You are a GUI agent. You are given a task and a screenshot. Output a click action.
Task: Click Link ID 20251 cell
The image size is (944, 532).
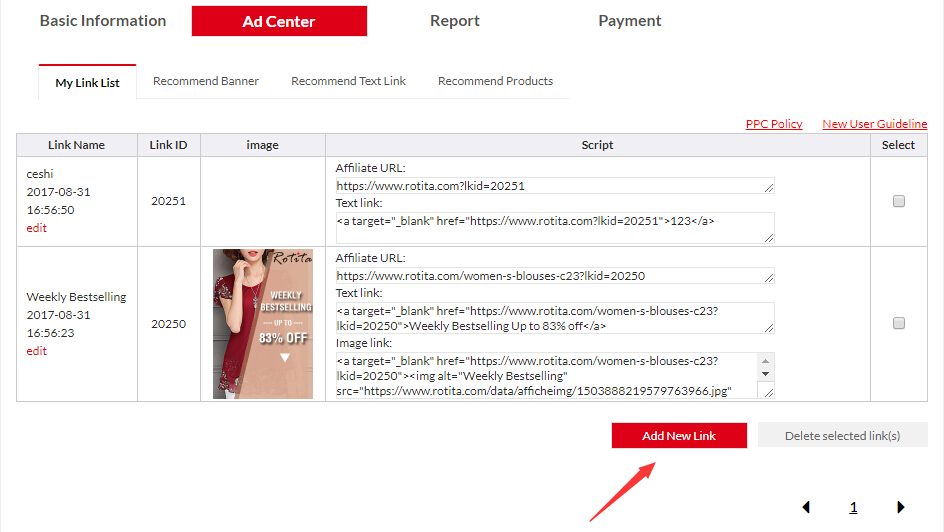pos(169,201)
